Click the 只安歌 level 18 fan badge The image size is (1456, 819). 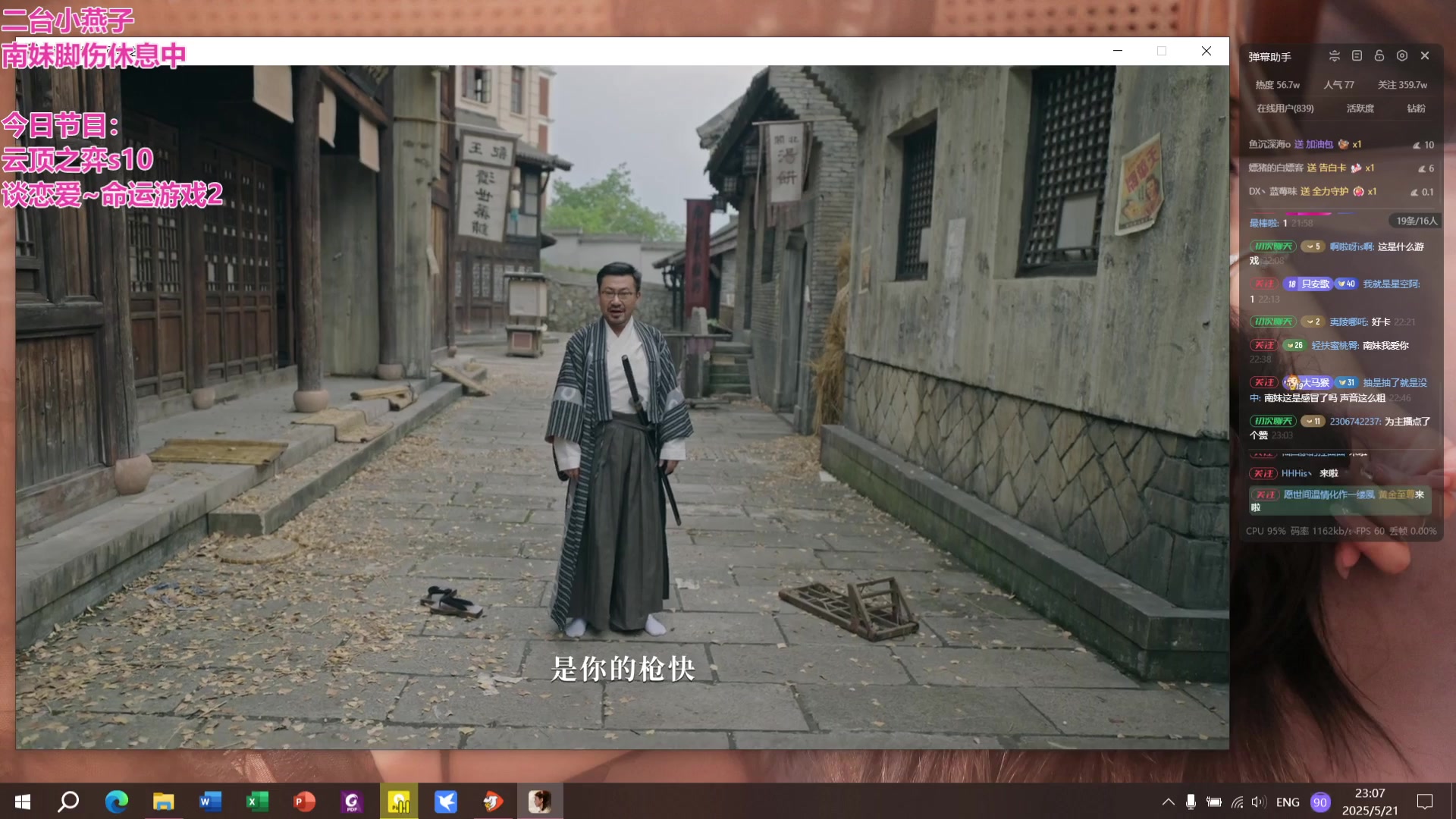coord(1307,284)
